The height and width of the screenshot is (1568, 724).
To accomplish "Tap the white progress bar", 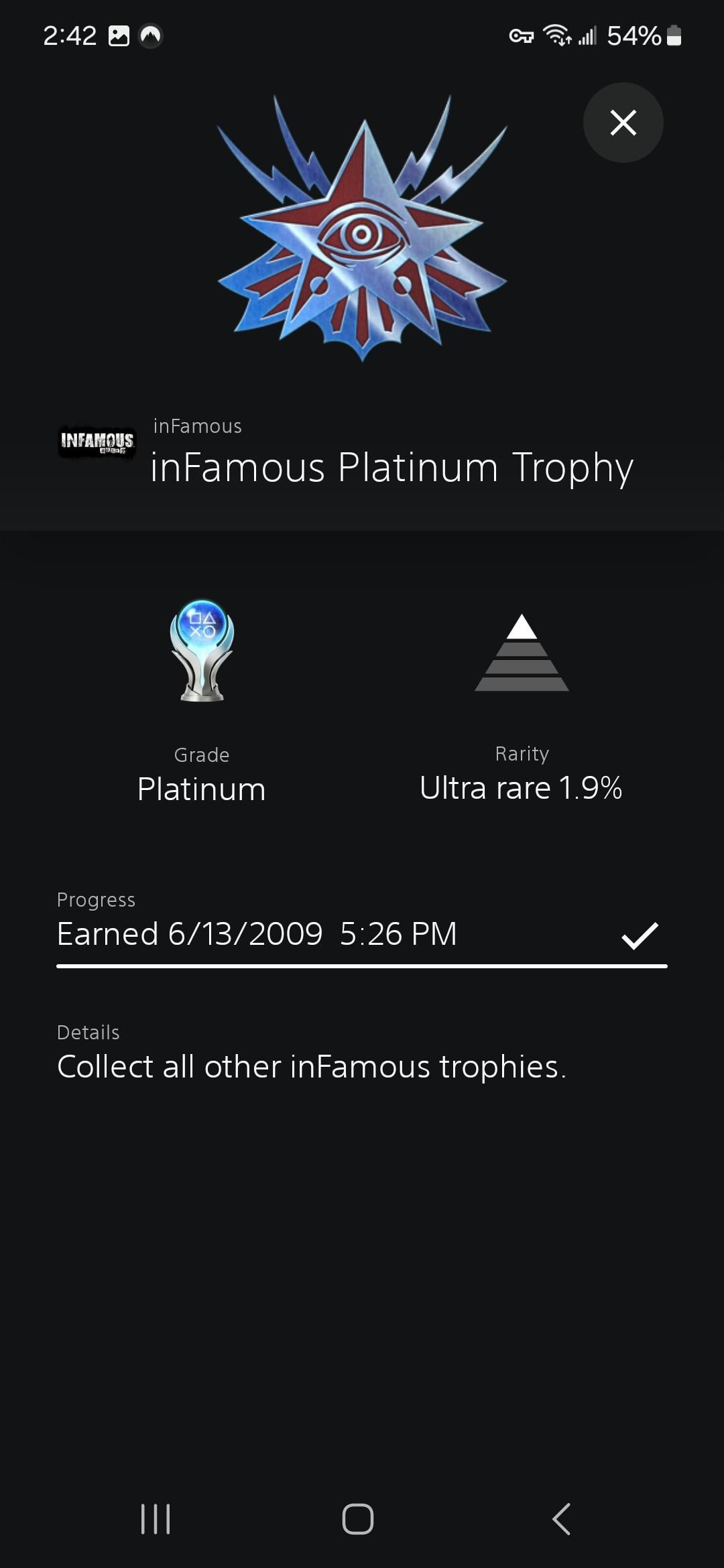I will point(362,966).
